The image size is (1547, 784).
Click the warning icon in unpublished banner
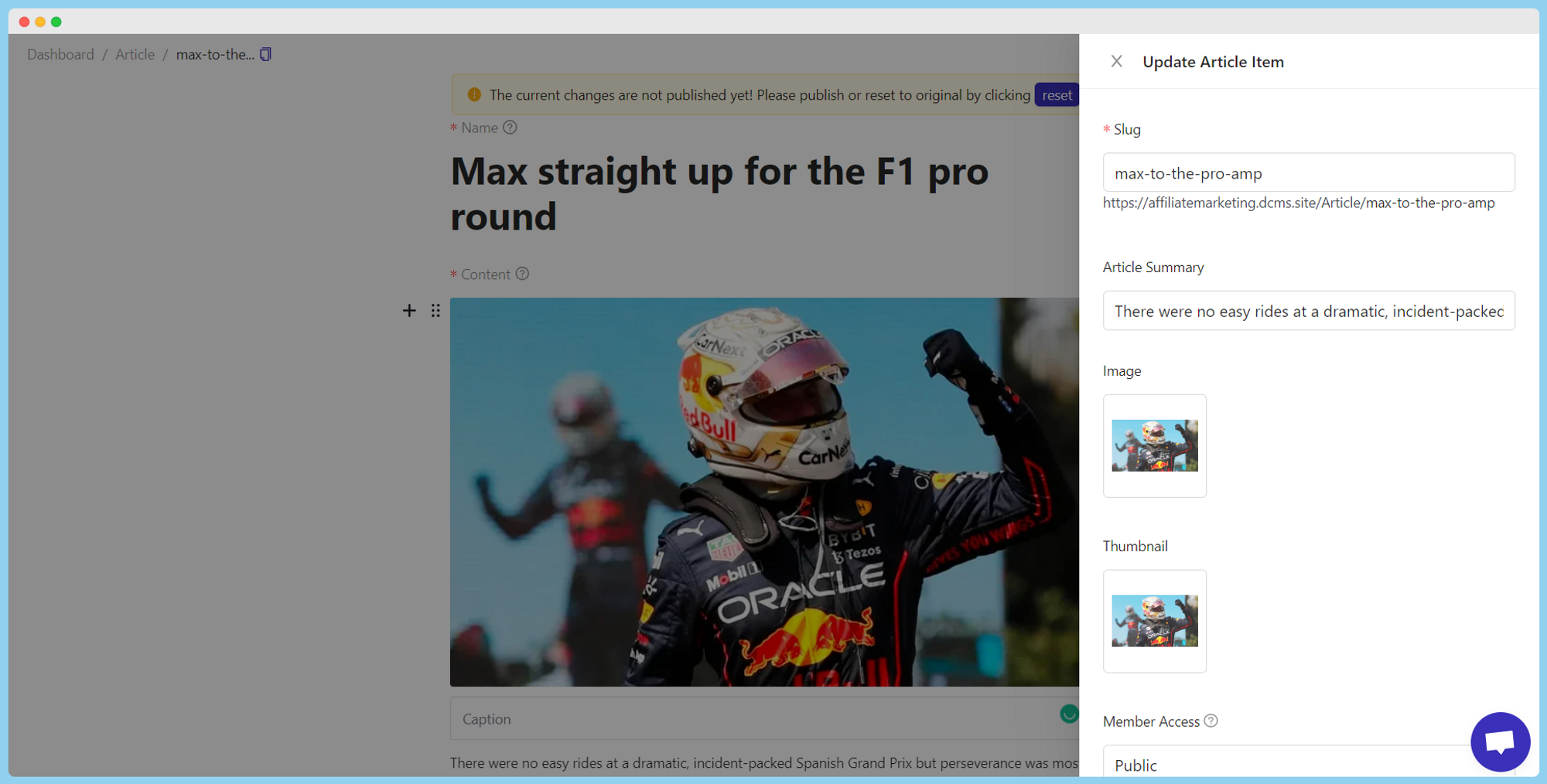point(474,94)
